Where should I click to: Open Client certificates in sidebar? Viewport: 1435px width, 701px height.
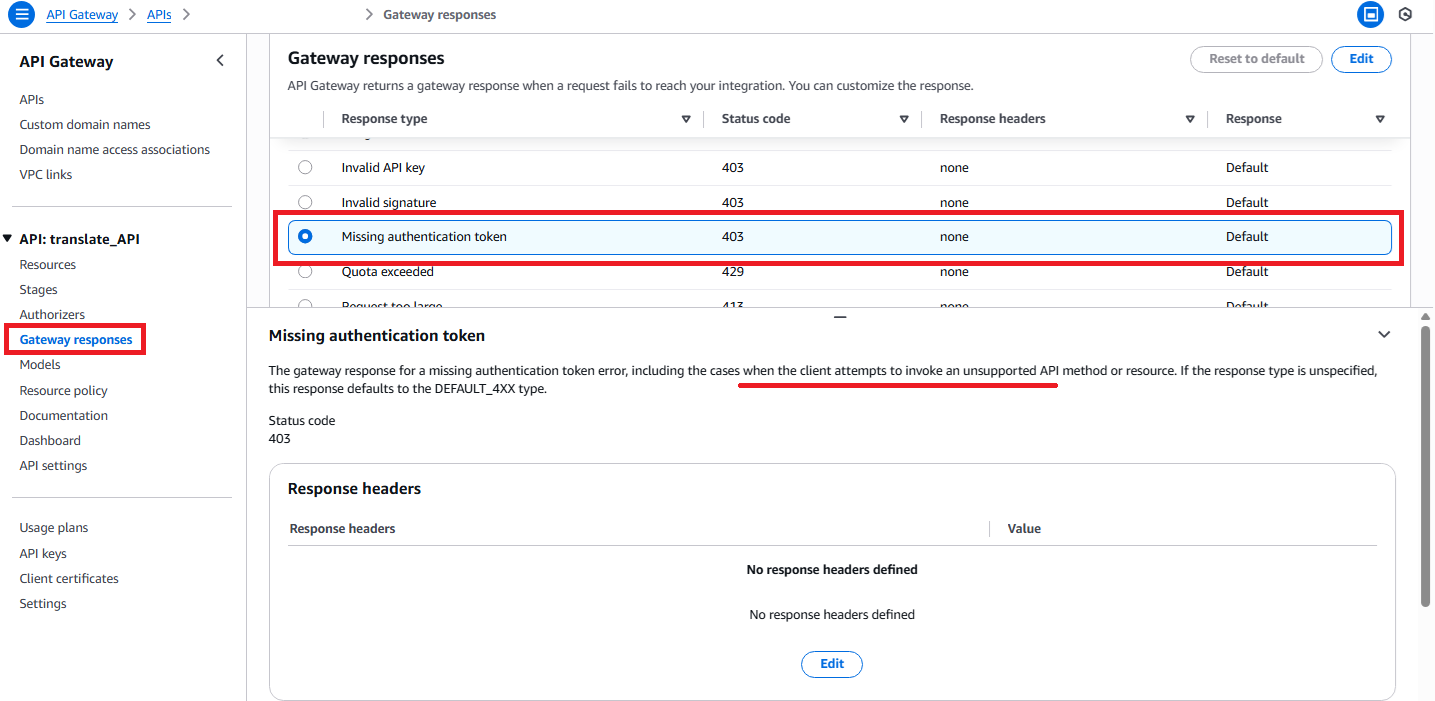coord(69,578)
